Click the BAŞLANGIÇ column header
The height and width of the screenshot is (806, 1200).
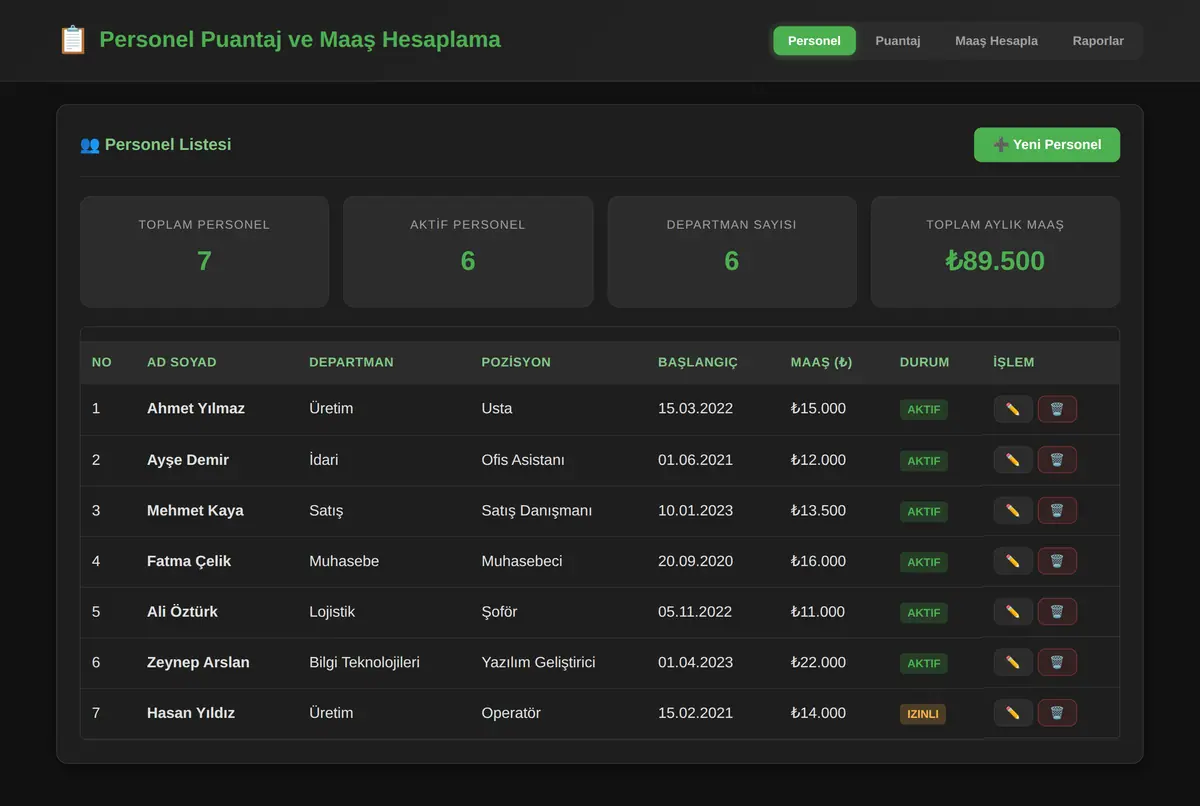pyautogui.click(x=698, y=362)
